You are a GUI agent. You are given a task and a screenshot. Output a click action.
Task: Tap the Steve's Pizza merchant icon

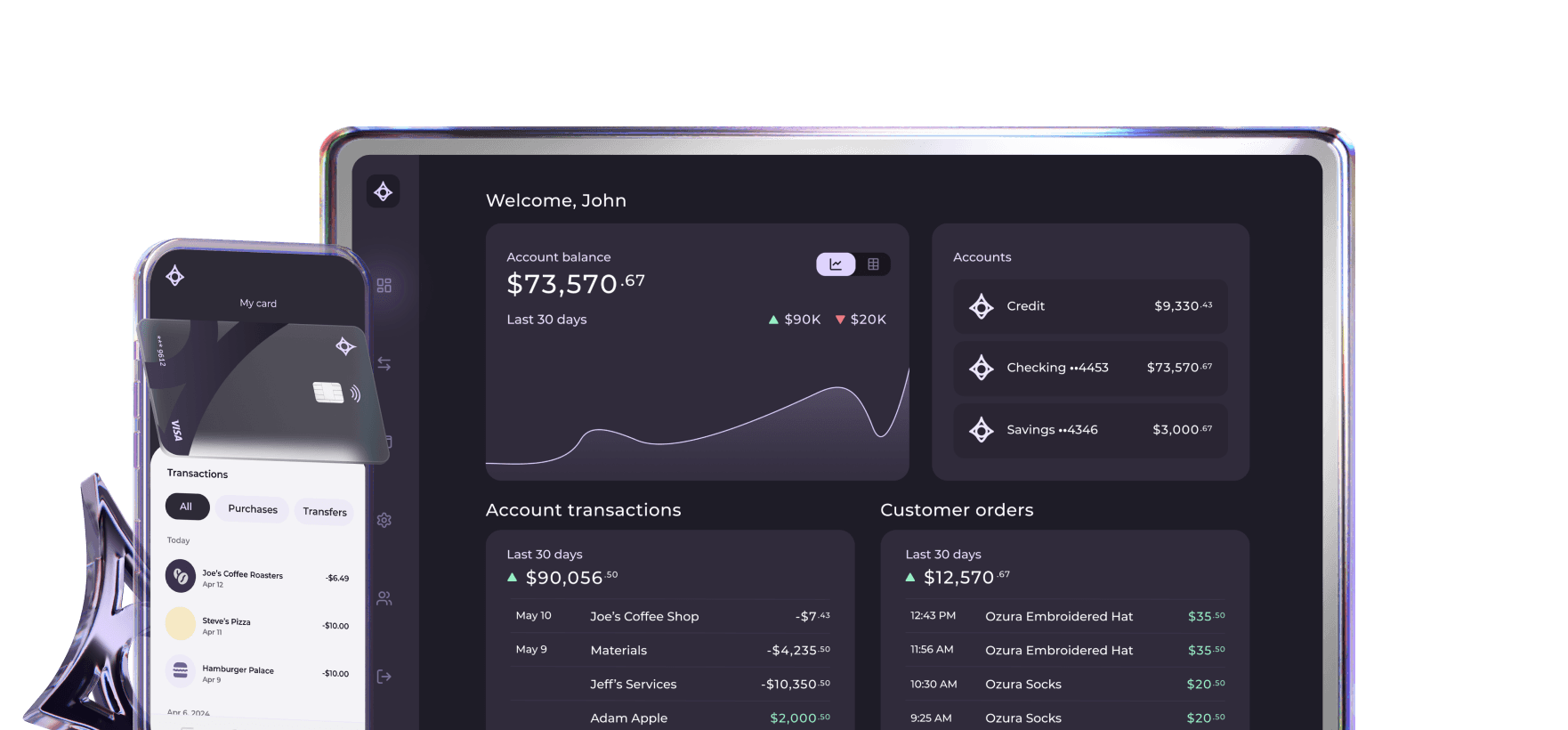coord(181,623)
